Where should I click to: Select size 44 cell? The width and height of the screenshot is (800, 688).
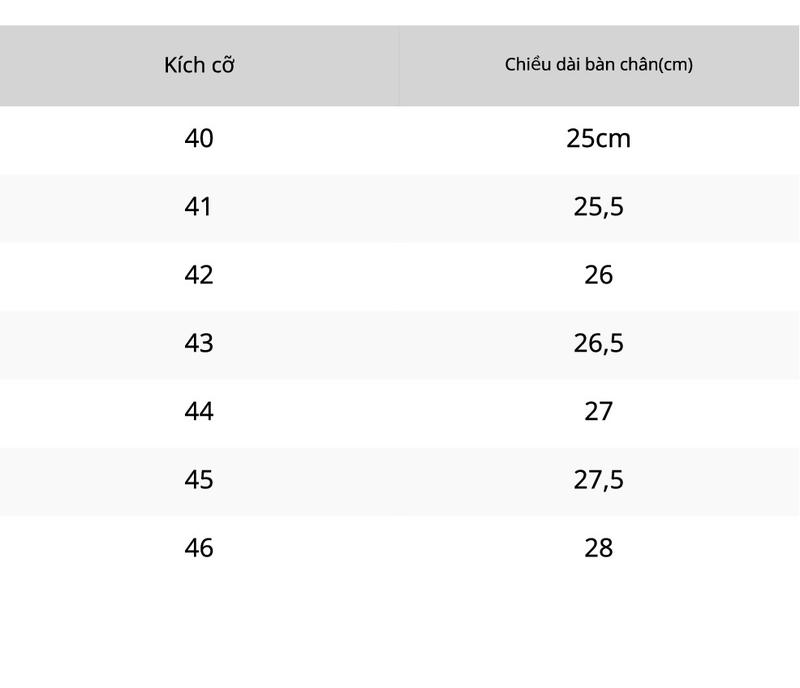199,411
